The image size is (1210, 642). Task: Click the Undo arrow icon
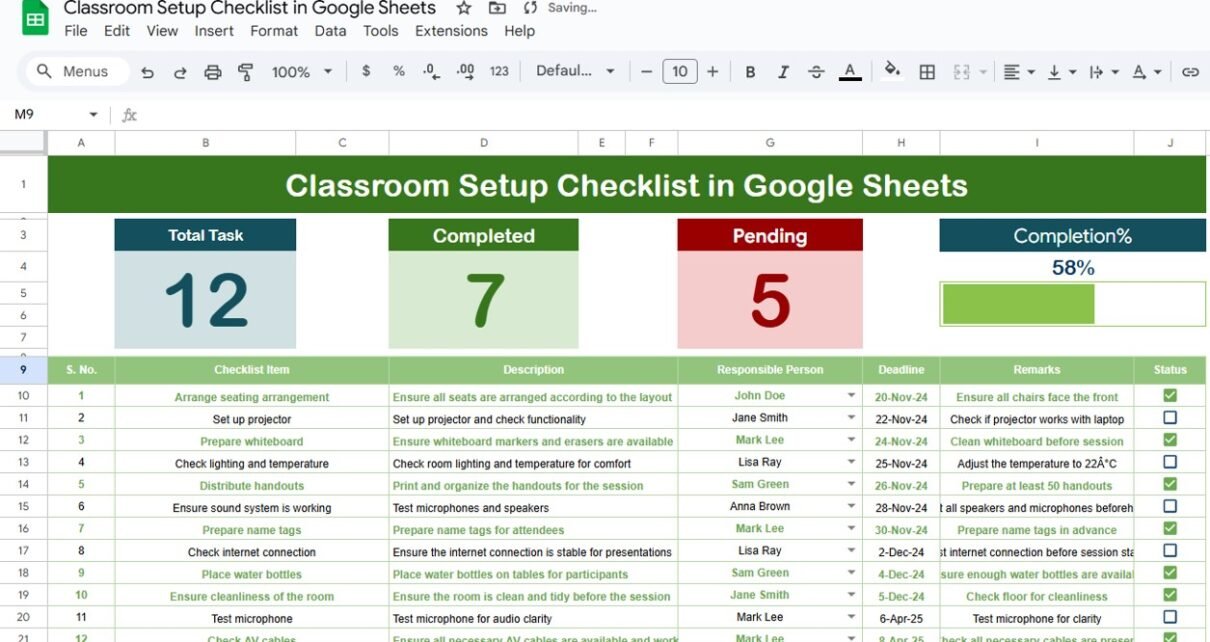(148, 72)
